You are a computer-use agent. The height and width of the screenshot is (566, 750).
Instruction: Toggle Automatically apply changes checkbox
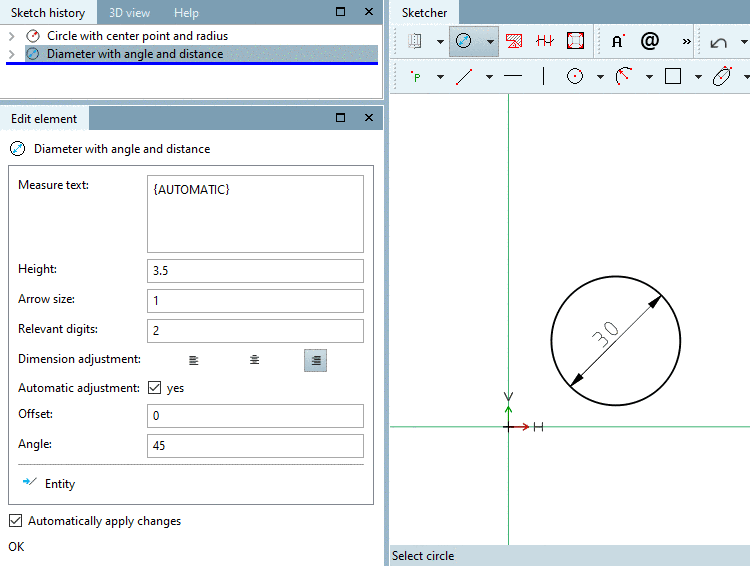[x=15, y=521]
